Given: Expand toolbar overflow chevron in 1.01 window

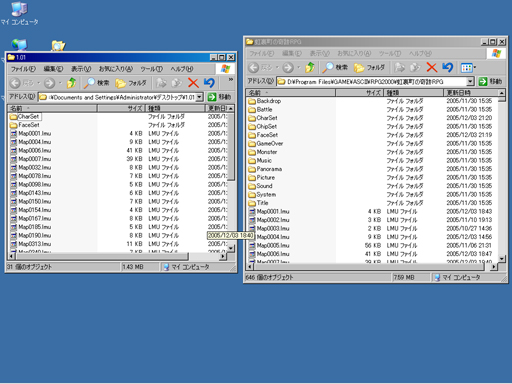Looking at the screenshot, I should click(231, 79).
